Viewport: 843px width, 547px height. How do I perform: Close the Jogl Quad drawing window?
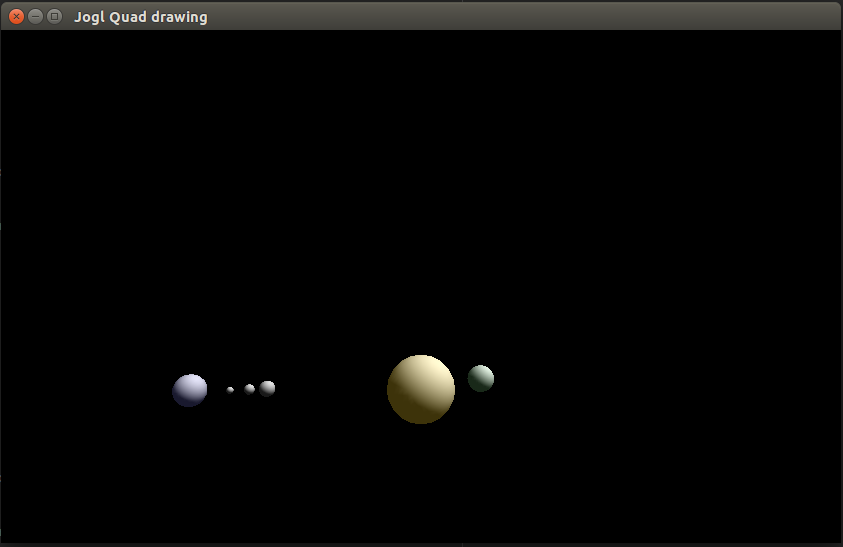[x=17, y=17]
